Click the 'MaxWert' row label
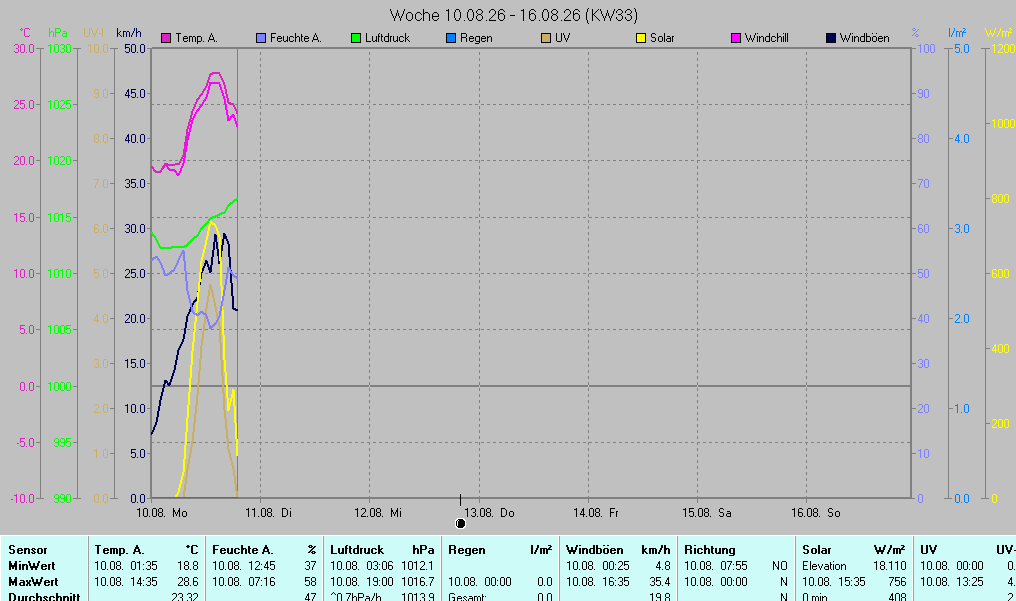 pyautogui.click(x=33, y=582)
